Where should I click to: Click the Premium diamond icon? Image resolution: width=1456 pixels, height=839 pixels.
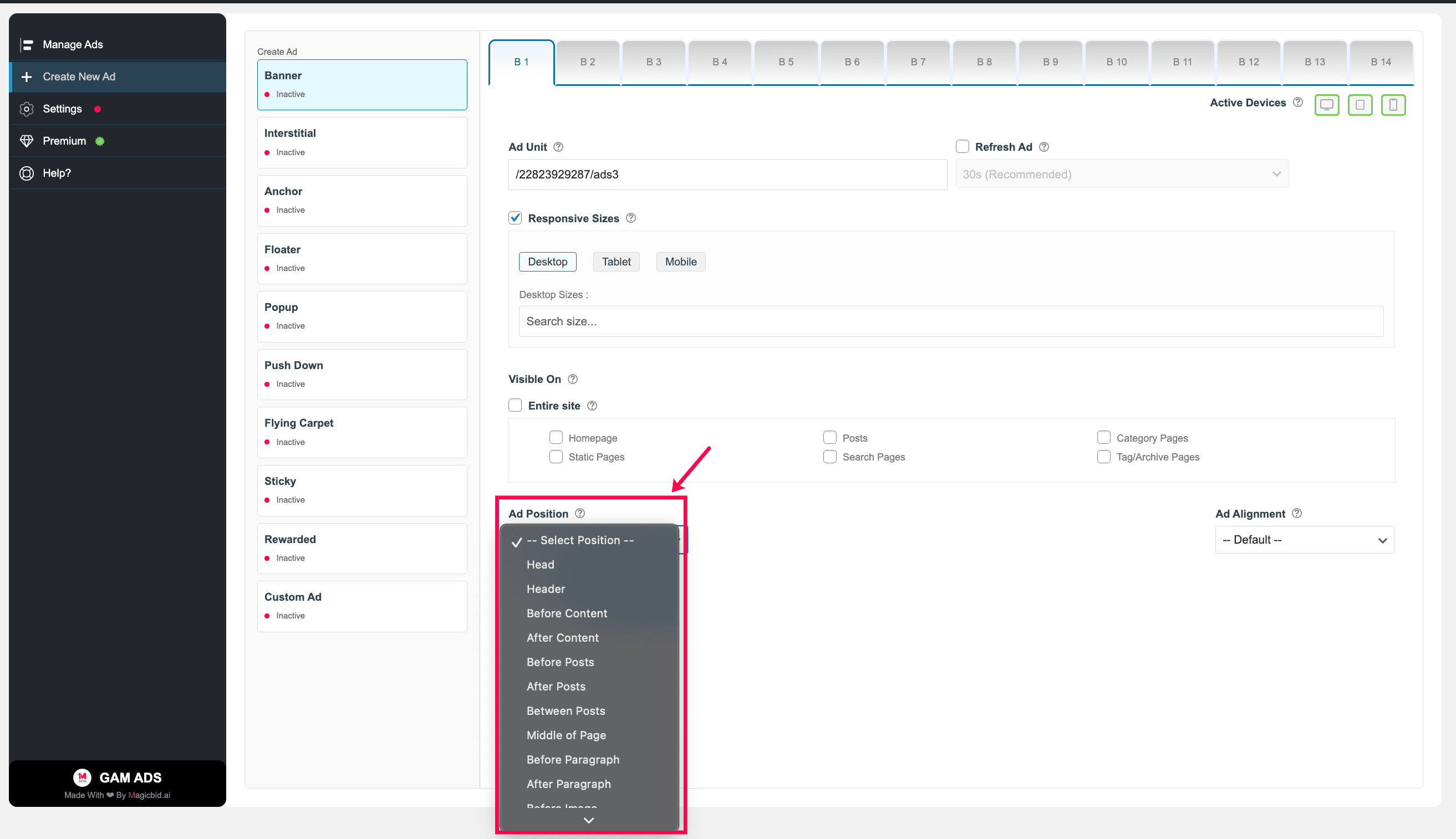(27, 141)
